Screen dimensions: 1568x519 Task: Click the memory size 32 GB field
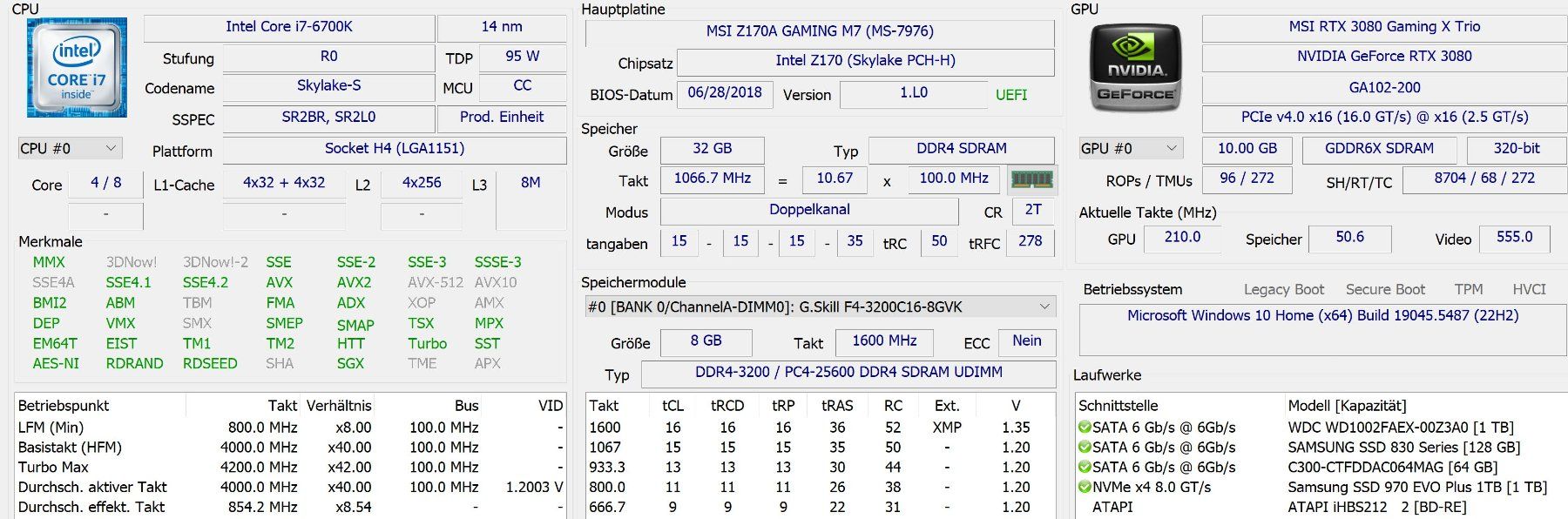click(x=712, y=150)
